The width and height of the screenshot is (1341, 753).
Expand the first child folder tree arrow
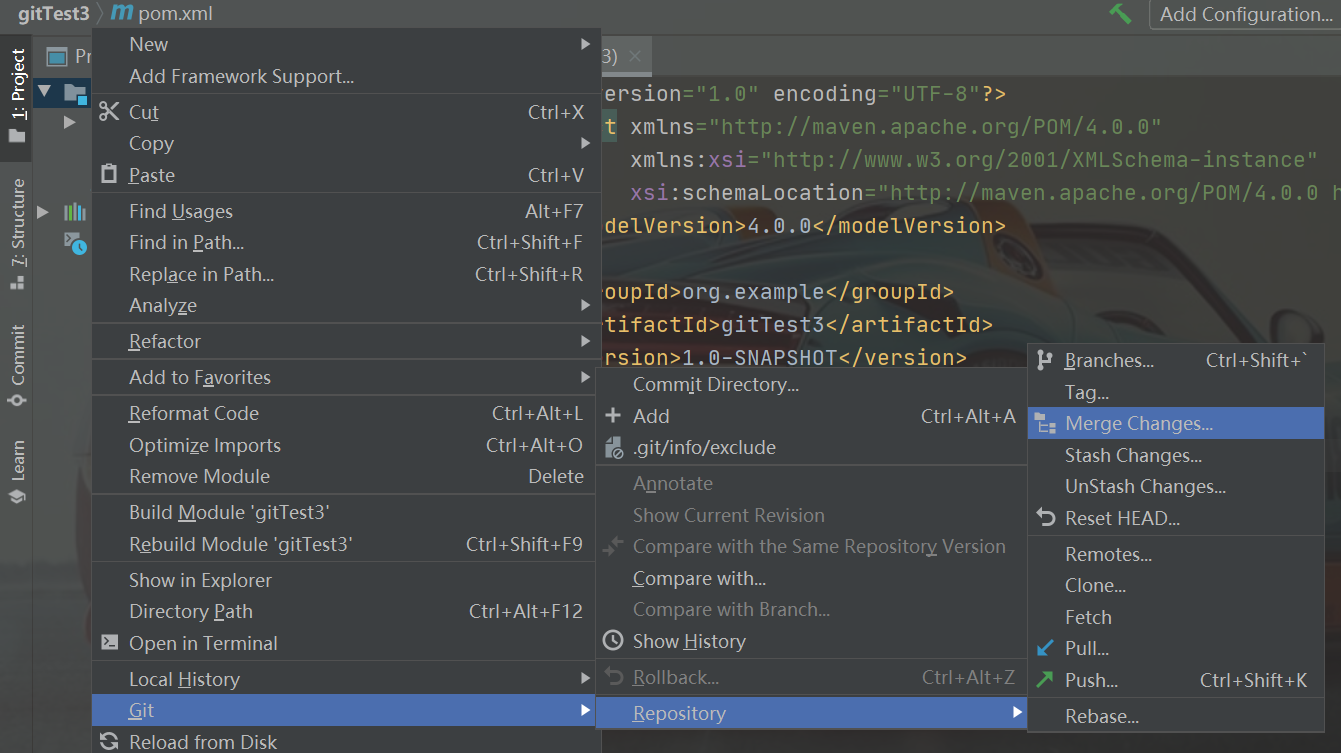(x=69, y=122)
